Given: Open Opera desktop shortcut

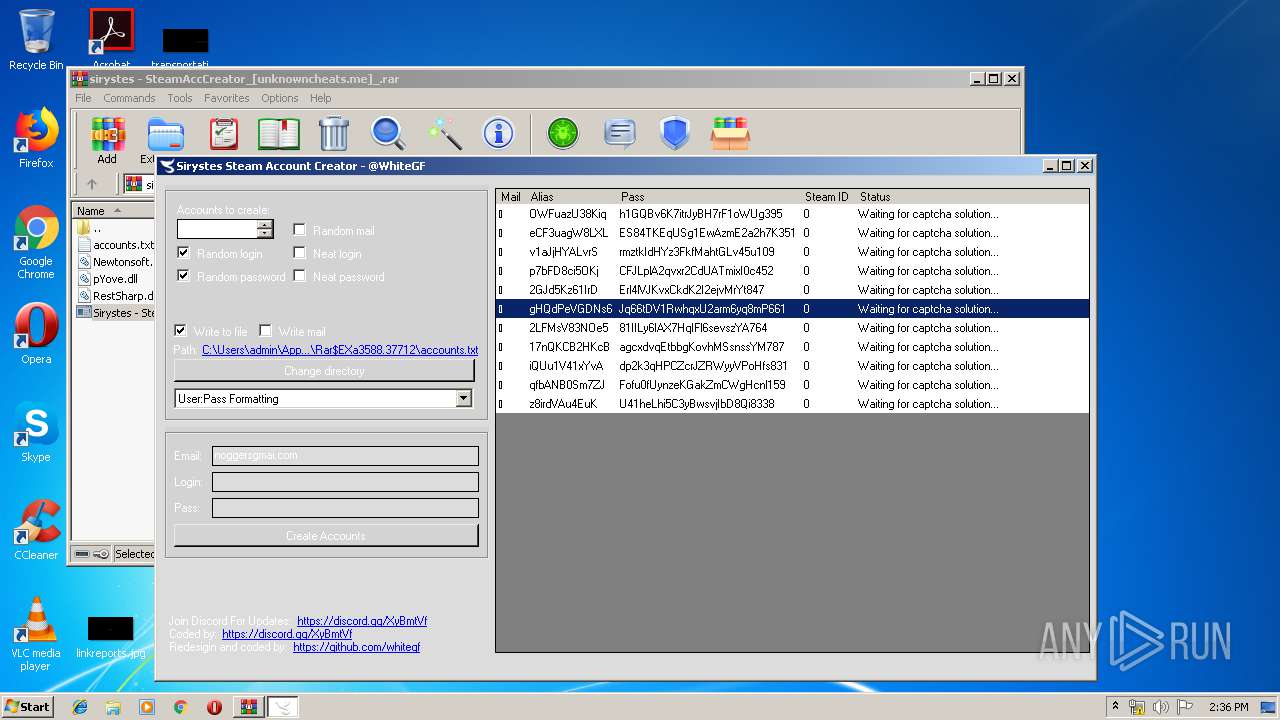Looking at the screenshot, I should point(36,333).
